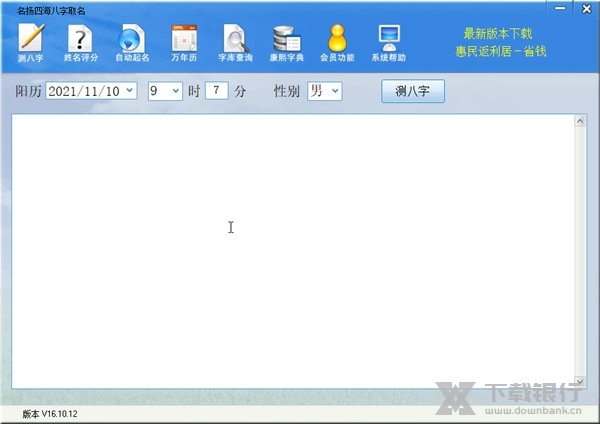This screenshot has height=424, width=600.
Task: Minimize the 名扬四海八字取名 window
Action: point(560,8)
